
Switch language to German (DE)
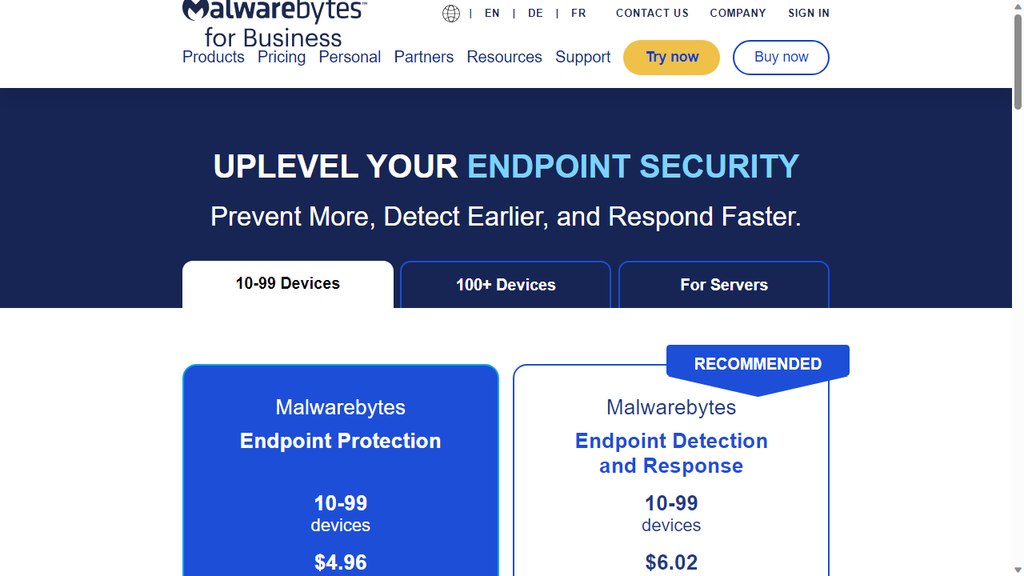click(x=535, y=13)
